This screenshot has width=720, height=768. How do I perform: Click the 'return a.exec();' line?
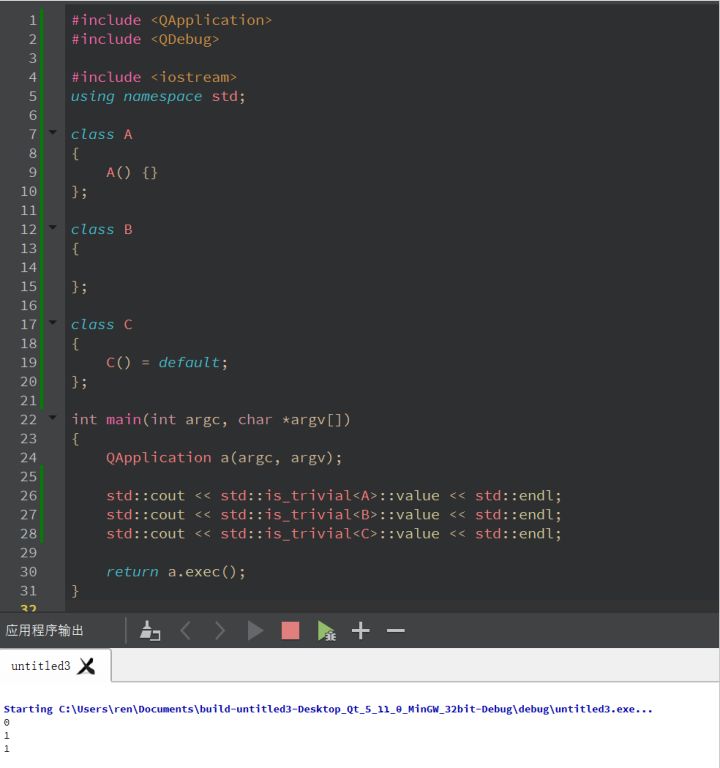176,572
